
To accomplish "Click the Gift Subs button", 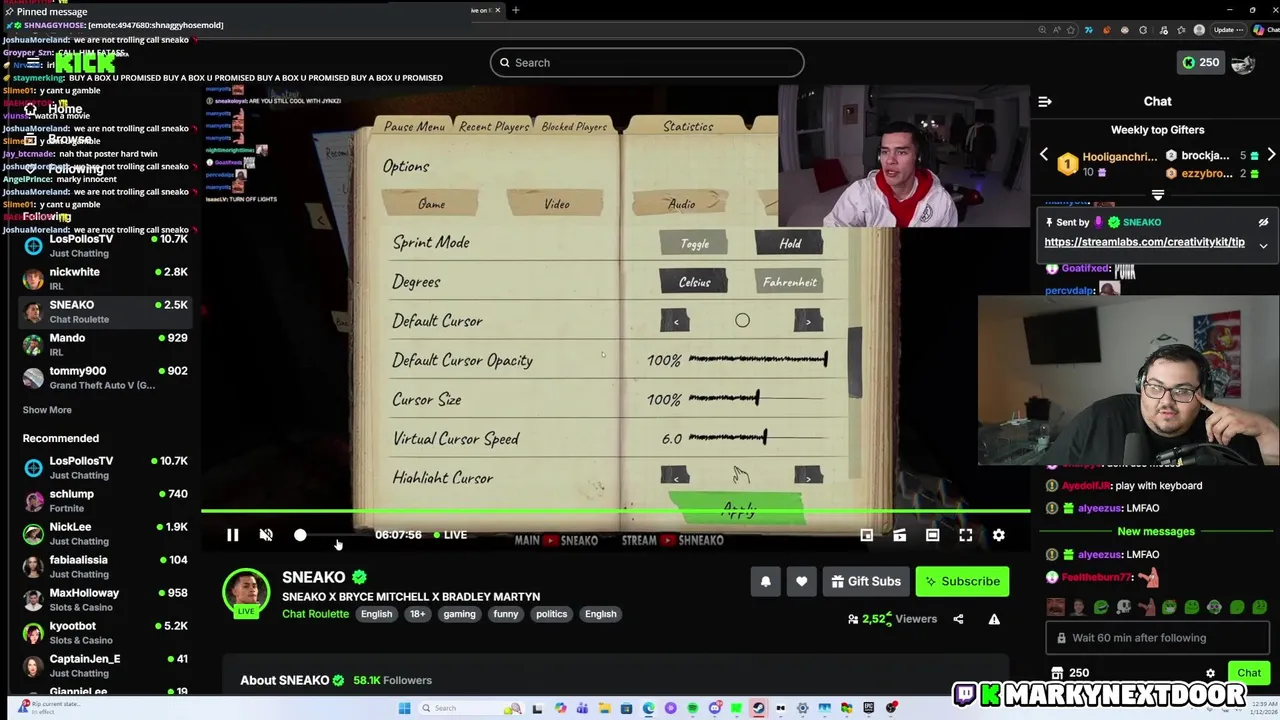I will (865, 581).
